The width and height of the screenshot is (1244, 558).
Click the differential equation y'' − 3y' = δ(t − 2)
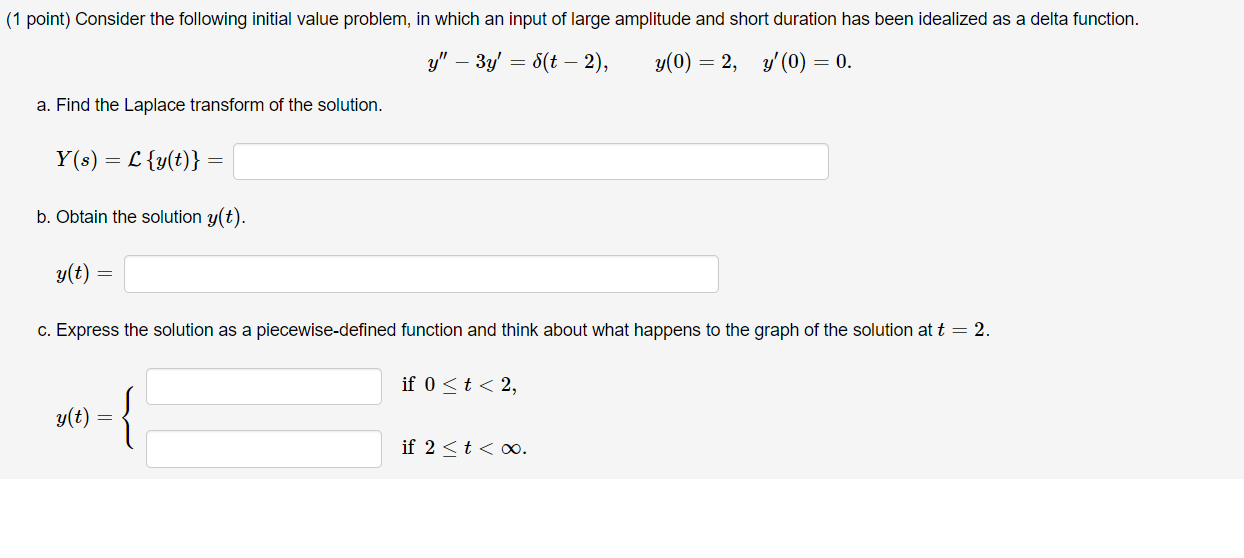pos(517,62)
